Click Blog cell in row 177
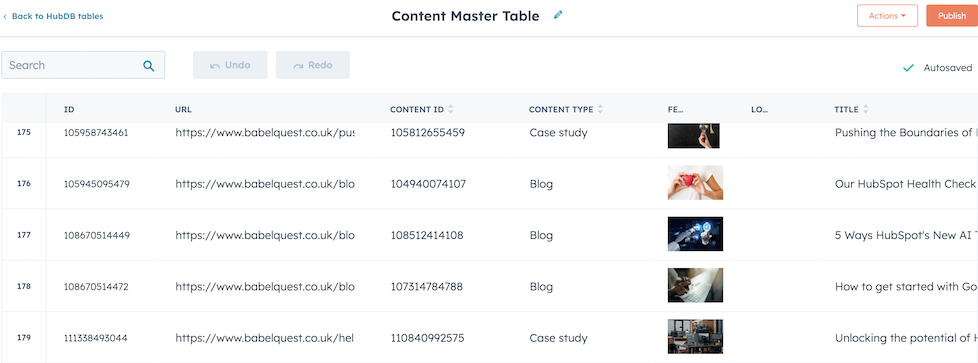Image resolution: width=978 pixels, height=363 pixels. coord(541,235)
